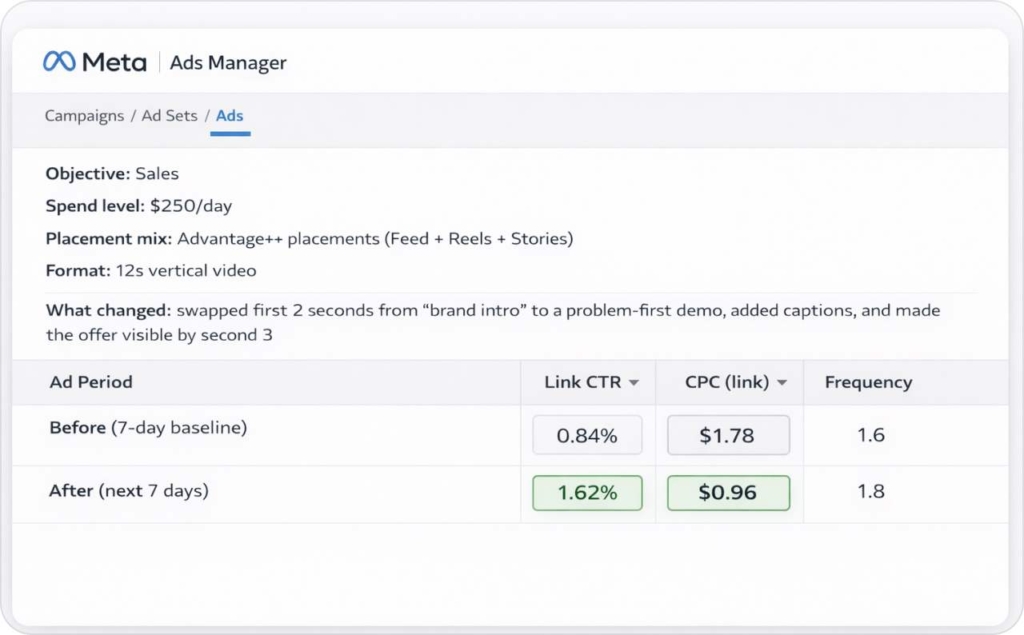
Task: Switch to the Campaigns breadcrumb tab
Action: (x=84, y=116)
